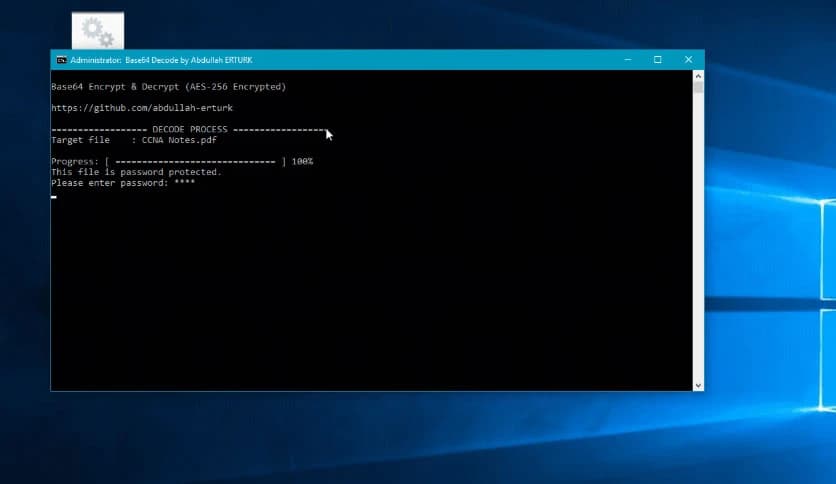
Task: Click the 'Please enter password' prompt line
Action: tap(109, 183)
